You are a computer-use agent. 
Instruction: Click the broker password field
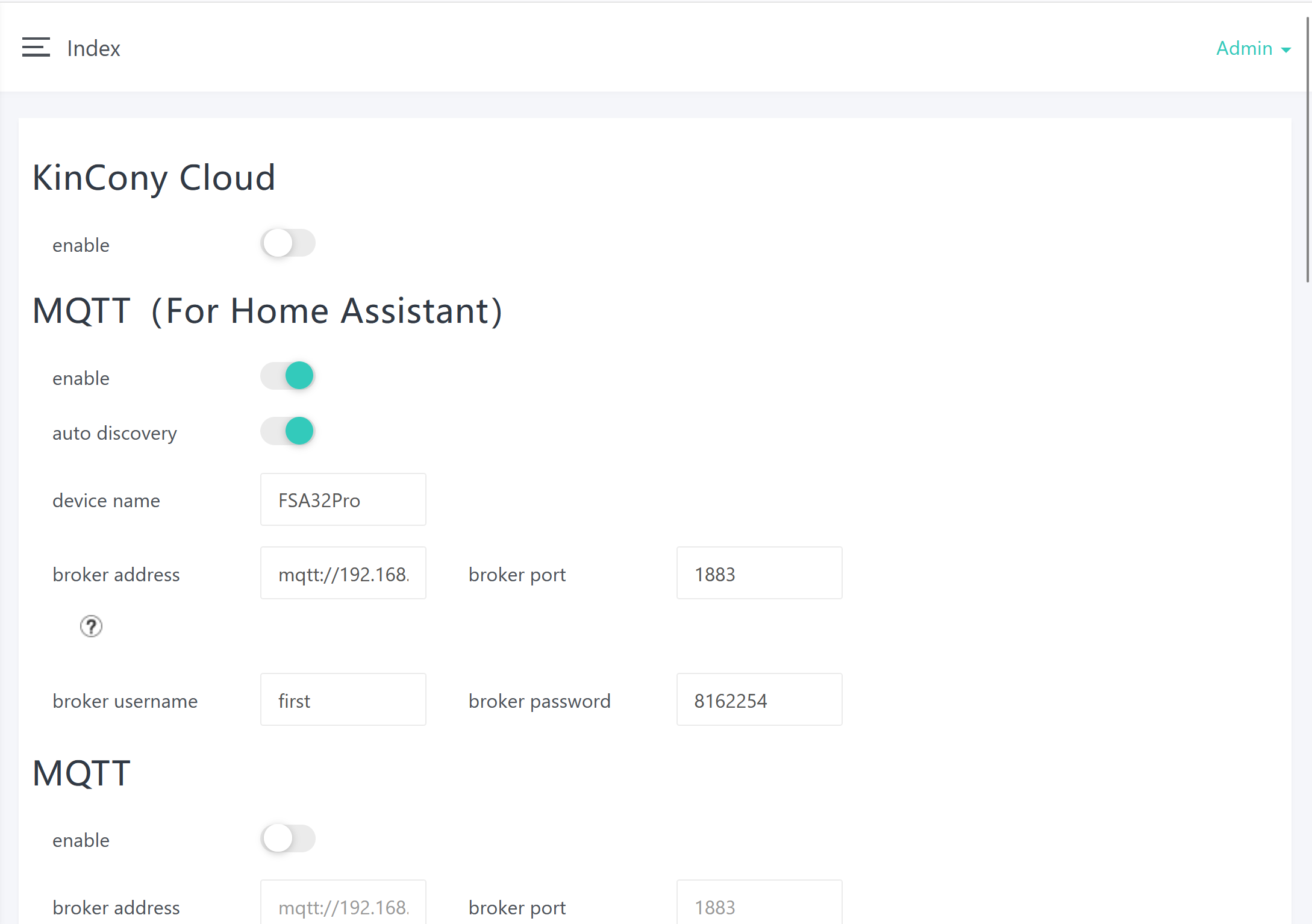[759, 700]
